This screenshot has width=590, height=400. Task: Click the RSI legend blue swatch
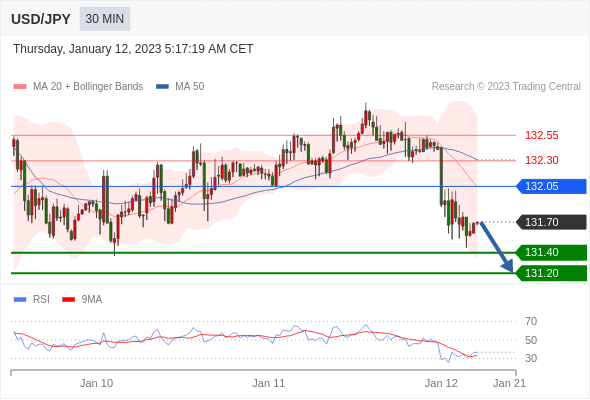click(20, 300)
